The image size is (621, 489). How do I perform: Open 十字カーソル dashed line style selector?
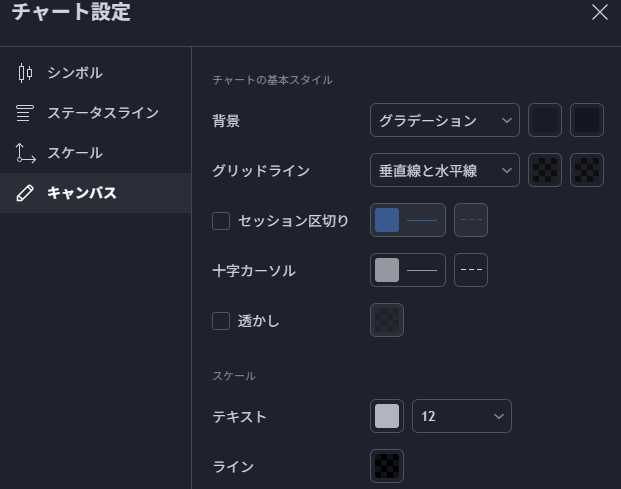pyautogui.click(x=471, y=270)
